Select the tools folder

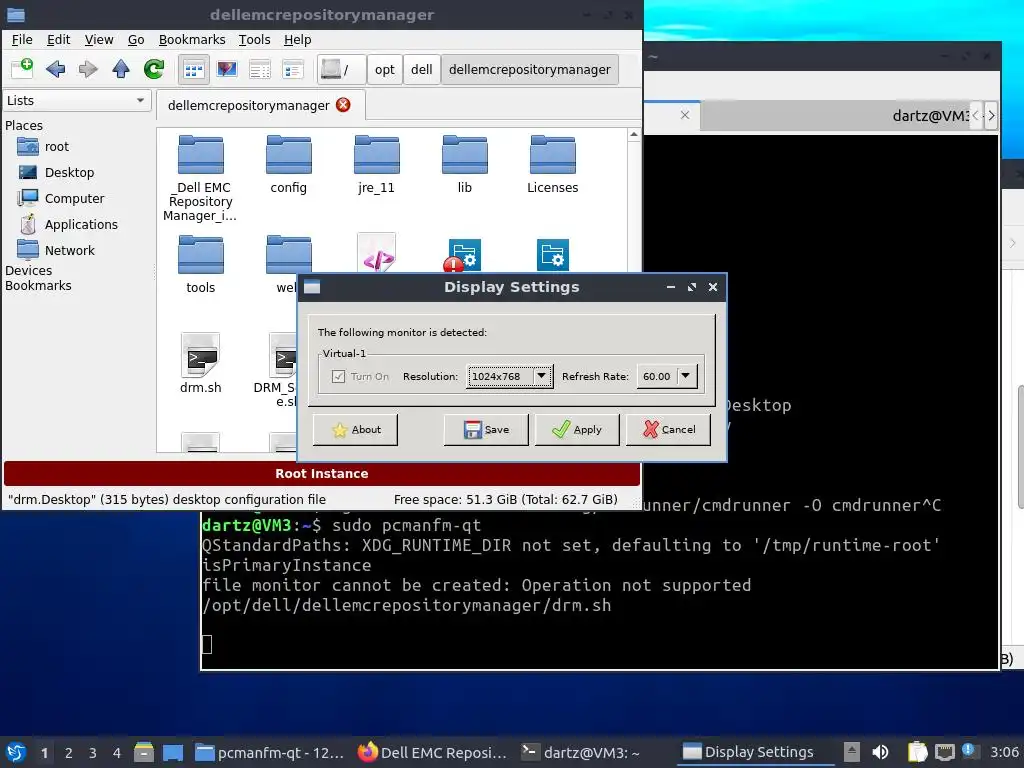tap(200, 264)
